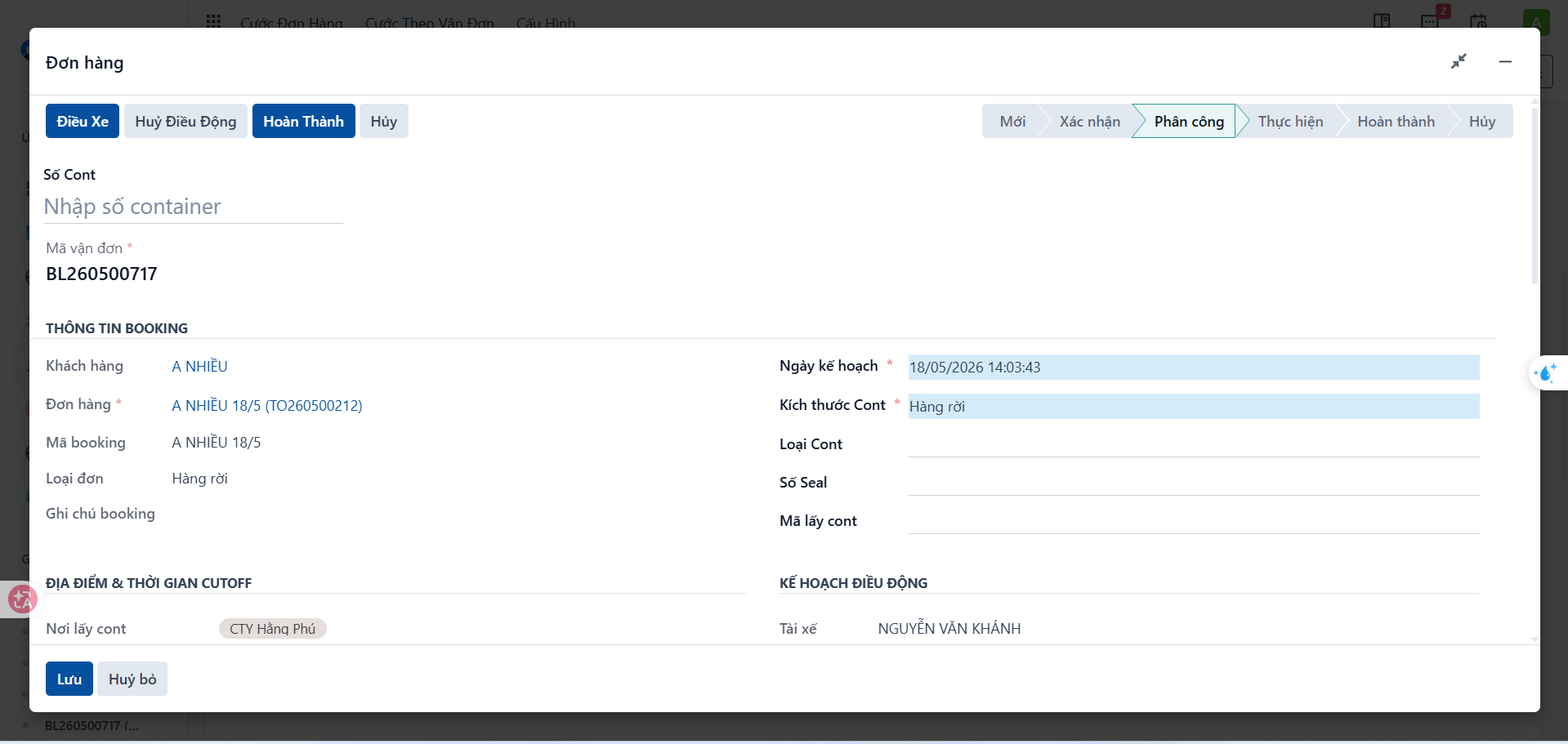Click the water drop sparkle floating icon
This screenshot has width=1568, height=744.
tap(1545, 373)
